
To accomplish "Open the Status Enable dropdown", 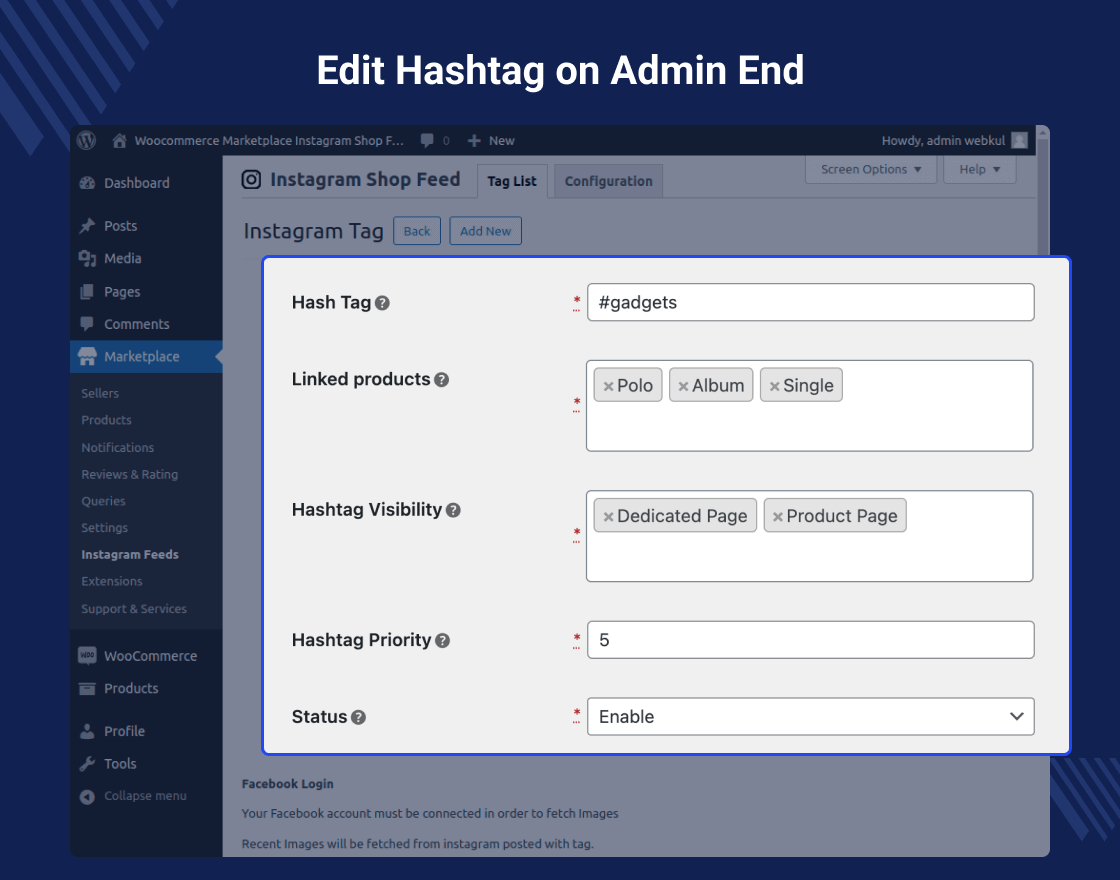I will pyautogui.click(x=810, y=716).
